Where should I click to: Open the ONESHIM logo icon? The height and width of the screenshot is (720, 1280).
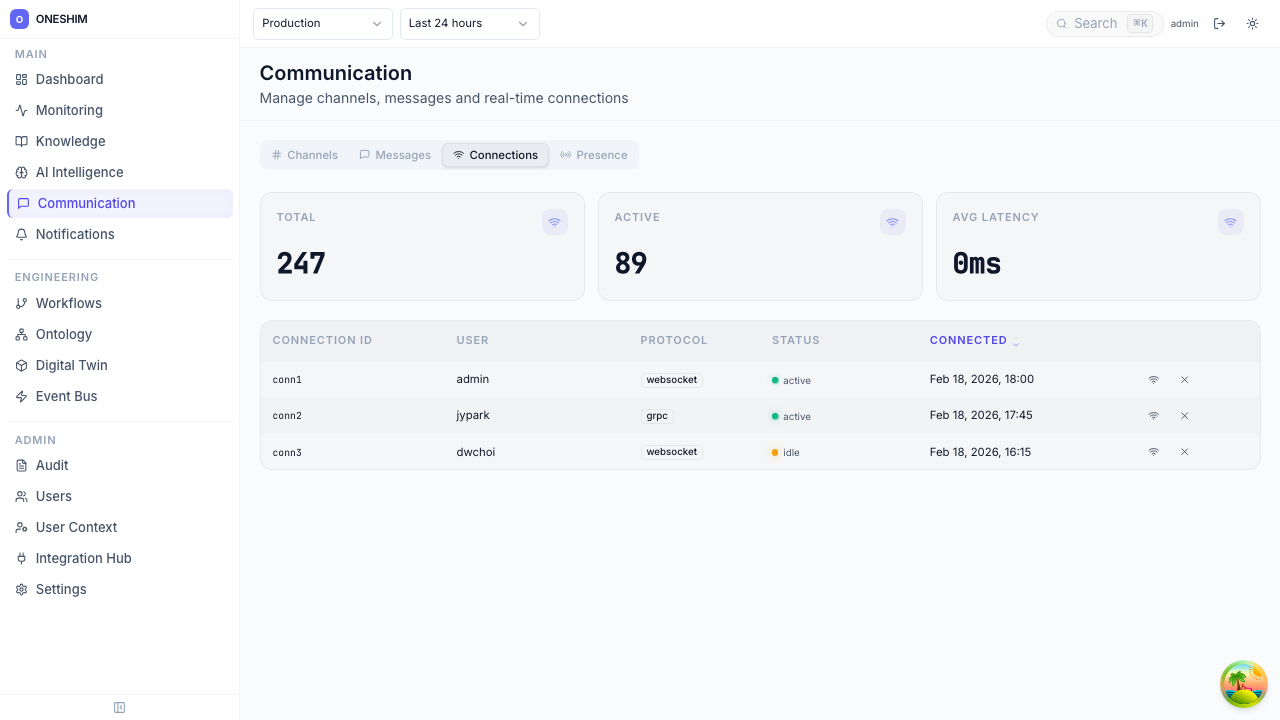[x=19, y=19]
